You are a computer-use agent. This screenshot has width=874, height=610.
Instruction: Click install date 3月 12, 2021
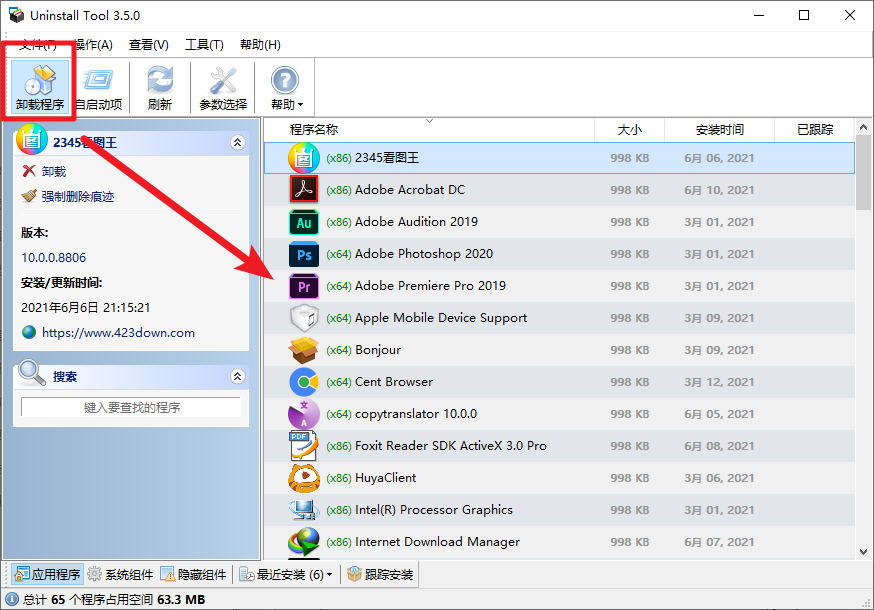(x=718, y=382)
